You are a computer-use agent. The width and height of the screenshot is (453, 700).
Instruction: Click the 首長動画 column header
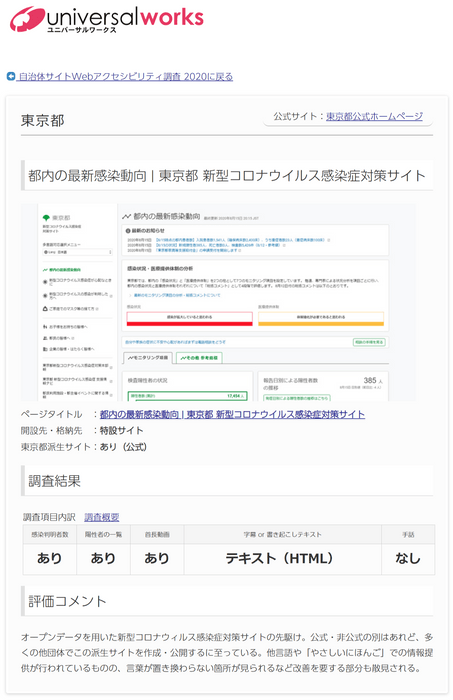click(157, 534)
